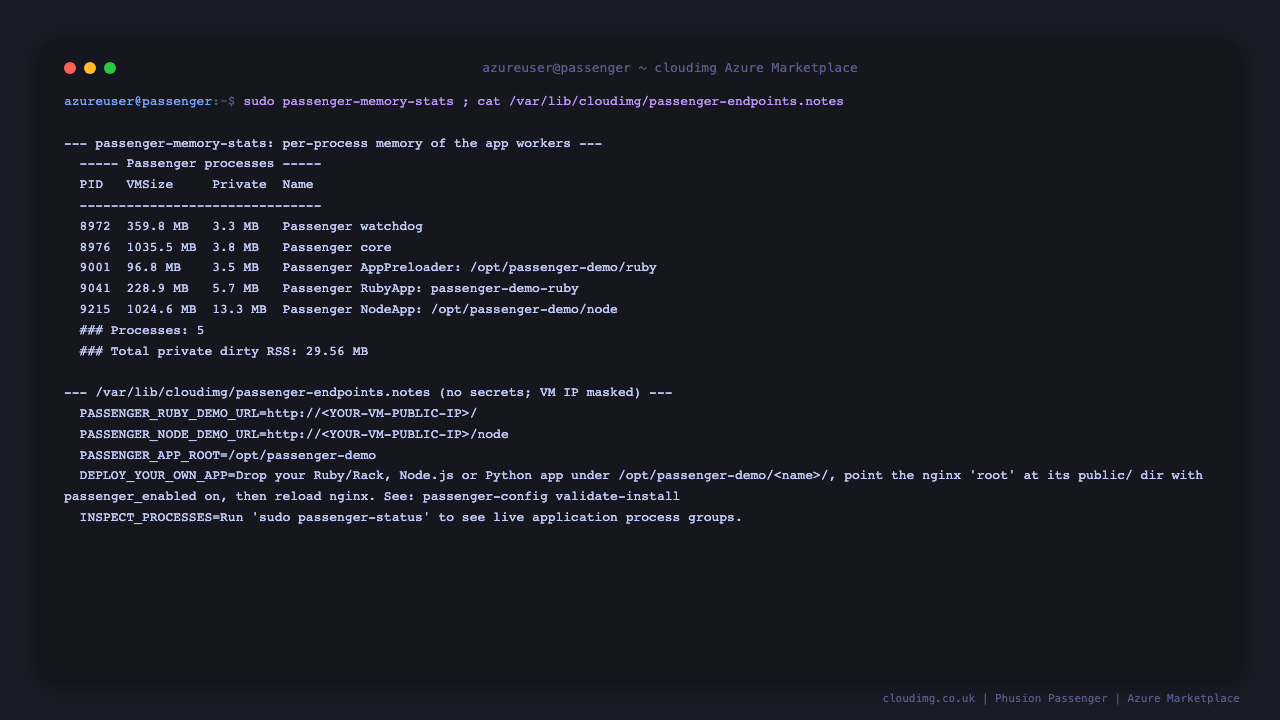This screenshot has height=720, width=1280.
Task: Click the PID column header
Action: (91, 184)
